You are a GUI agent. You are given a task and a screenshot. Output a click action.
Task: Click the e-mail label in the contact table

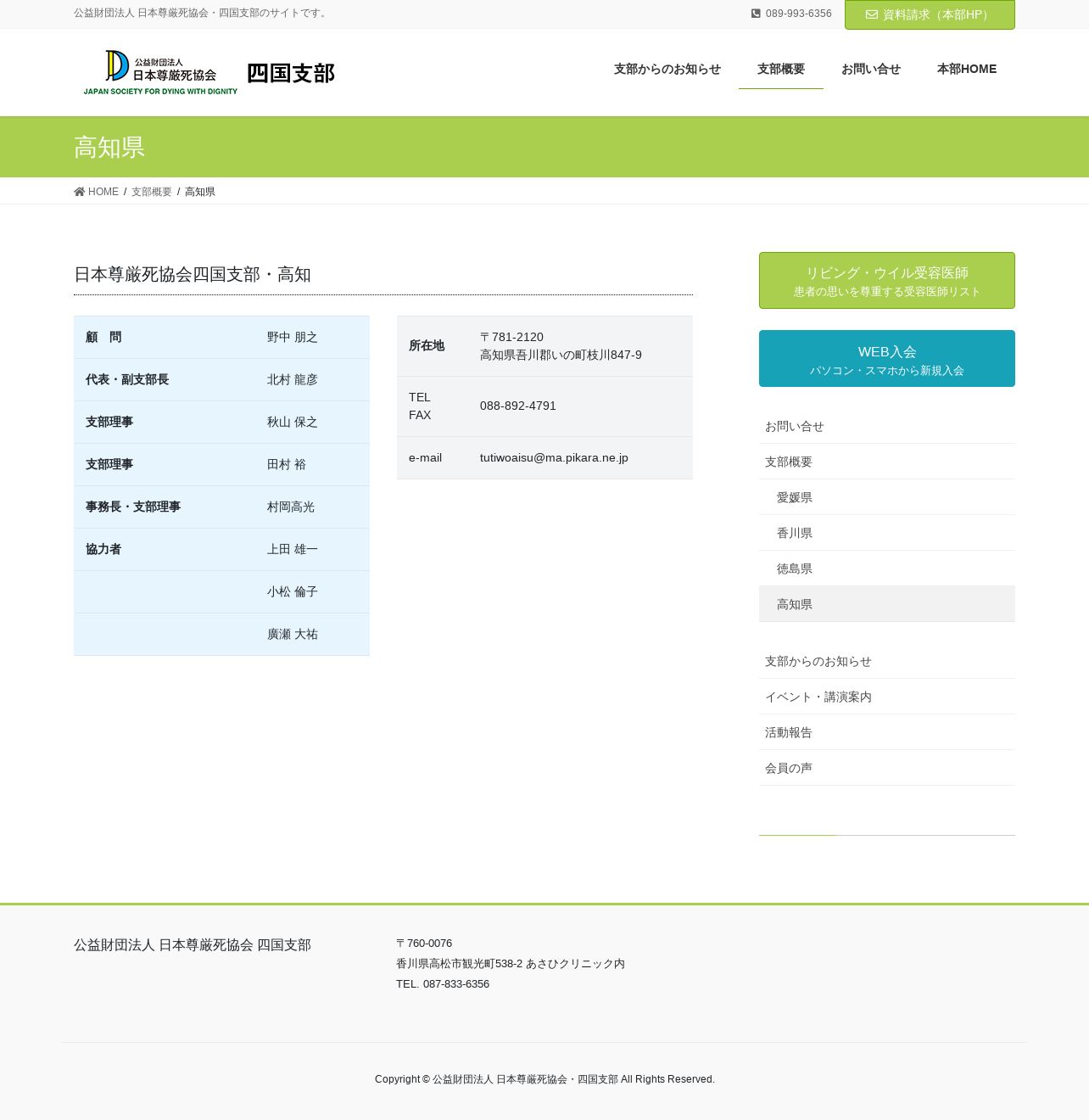[426, 457]
